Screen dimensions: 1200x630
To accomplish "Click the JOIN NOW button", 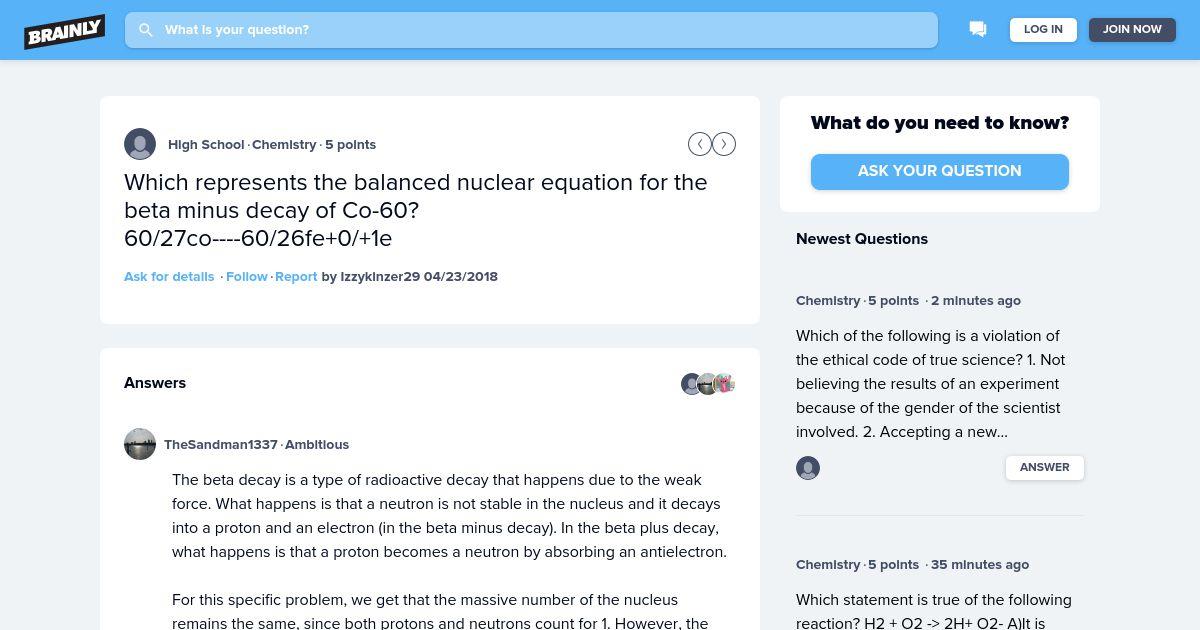I will [1132, 30].
